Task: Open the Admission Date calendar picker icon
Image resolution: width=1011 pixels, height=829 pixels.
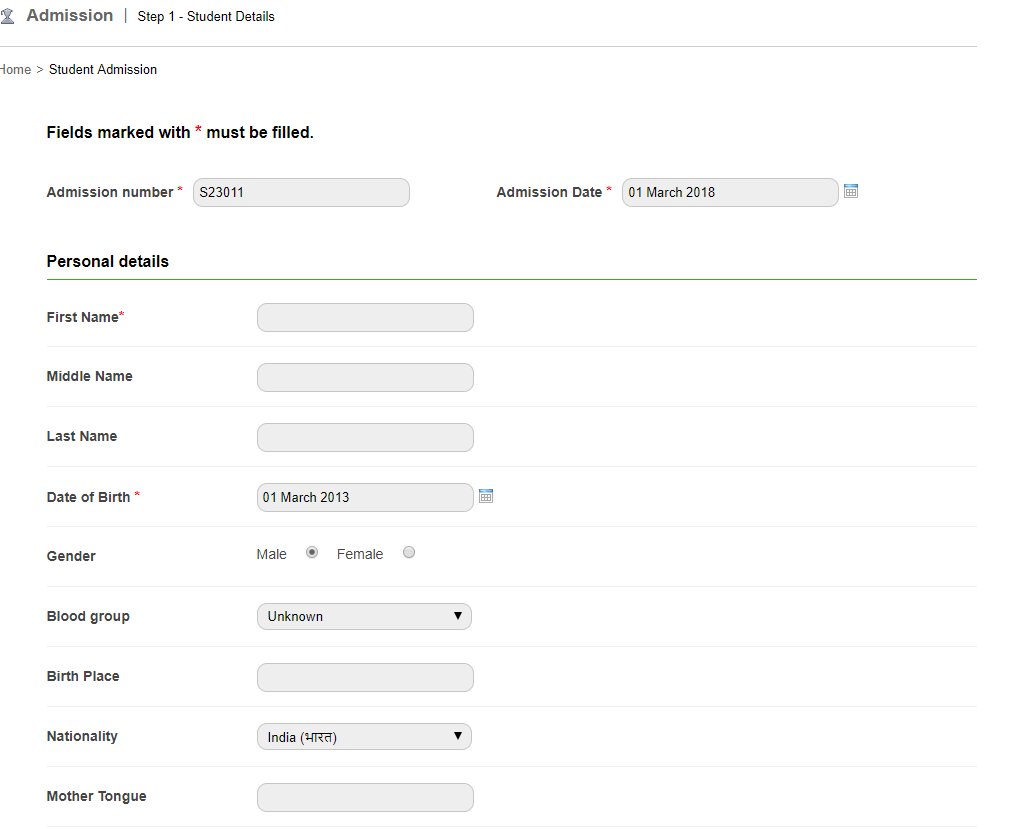Action: click(851, 191)
